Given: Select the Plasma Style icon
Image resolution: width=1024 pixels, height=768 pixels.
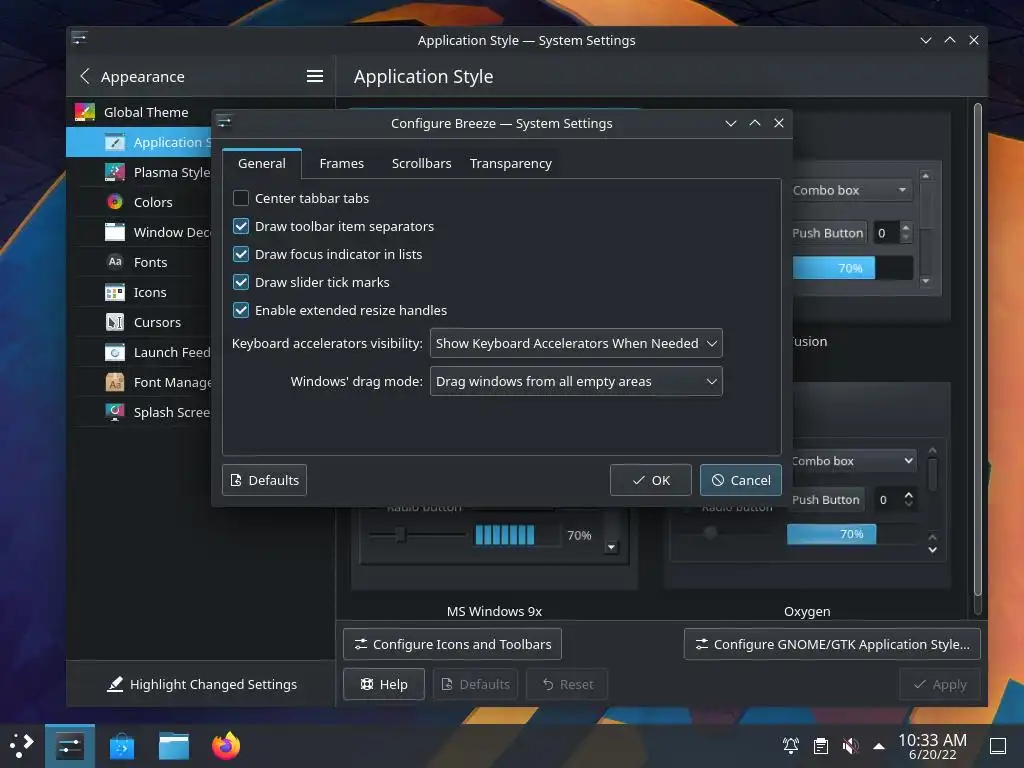Looking at the screenshot, I should click(115, 172).
